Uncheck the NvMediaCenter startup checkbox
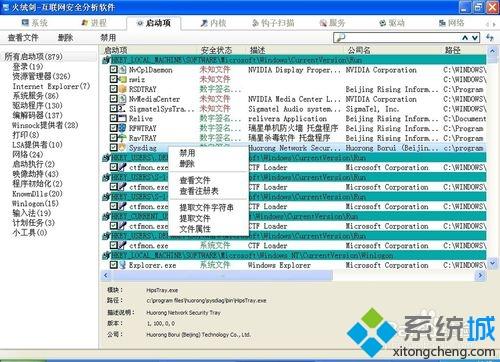The width and height of the screenshot is (500, 362). (114, 99)
